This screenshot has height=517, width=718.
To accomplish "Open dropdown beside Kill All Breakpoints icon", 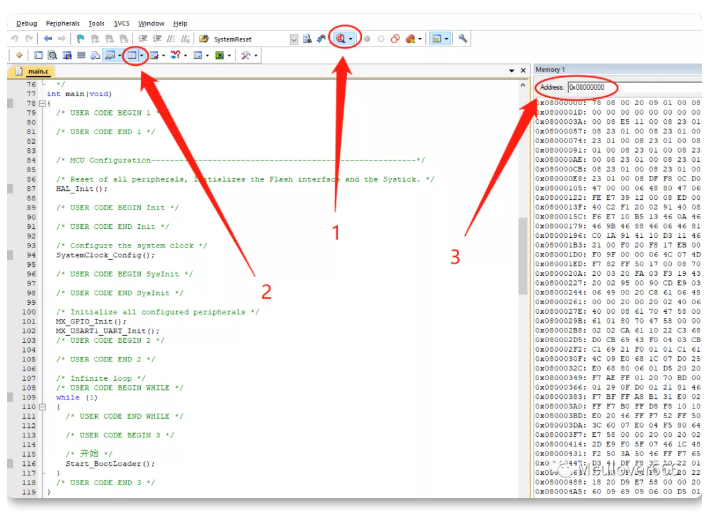I will pos(420,39).
